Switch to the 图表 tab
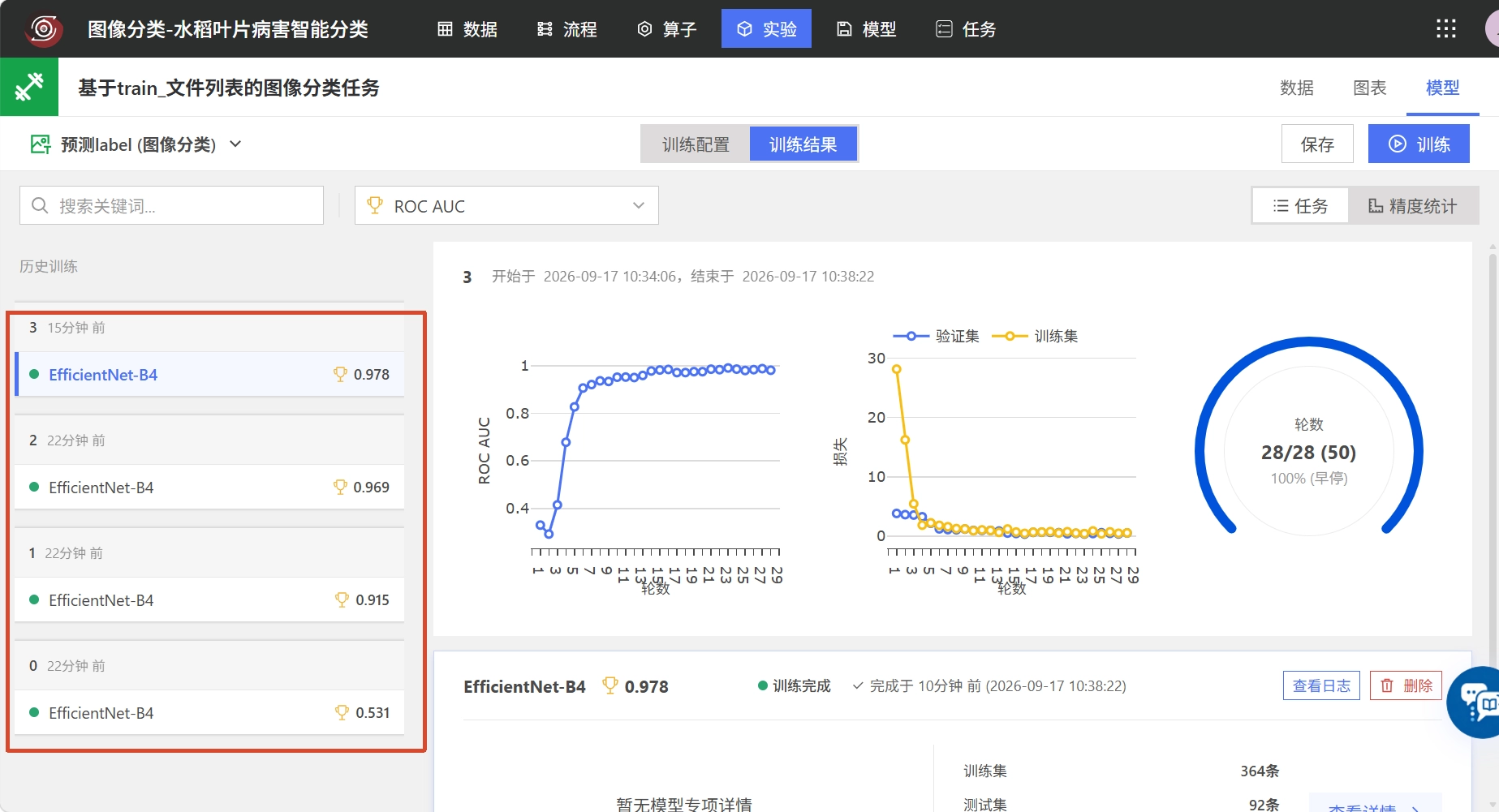Screen dimensions: 1499x812 point(1370,88)
